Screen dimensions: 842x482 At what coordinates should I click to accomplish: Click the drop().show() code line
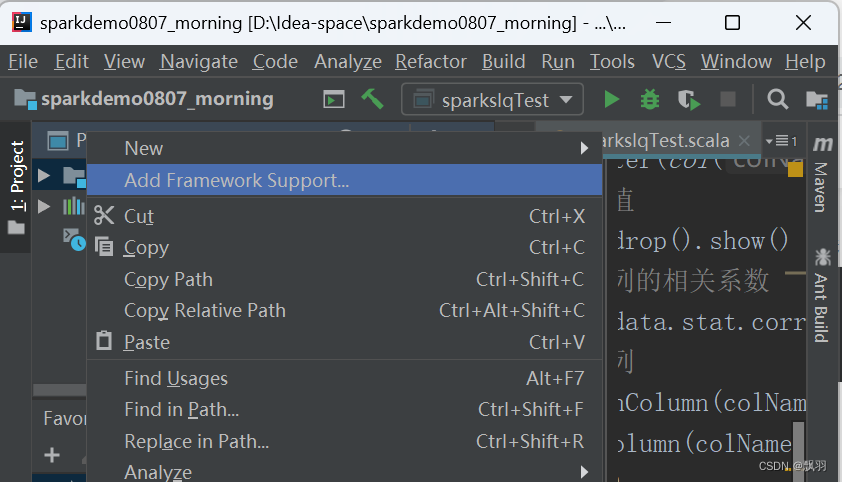click(703, 240)
